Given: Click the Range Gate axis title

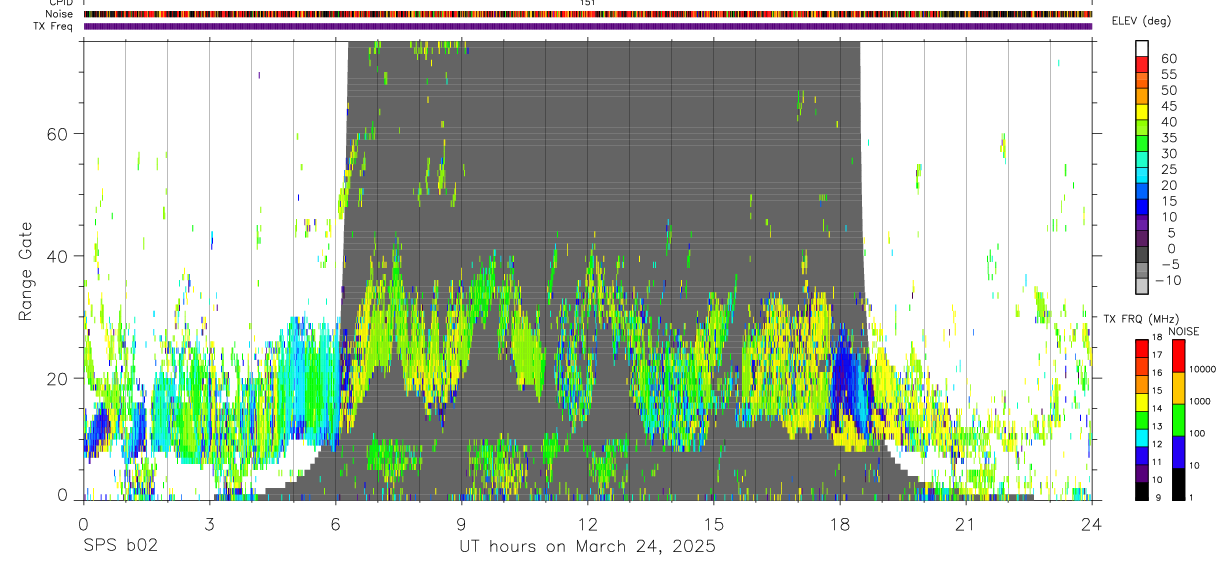Looking at the screenshot, I should point(28,271).
